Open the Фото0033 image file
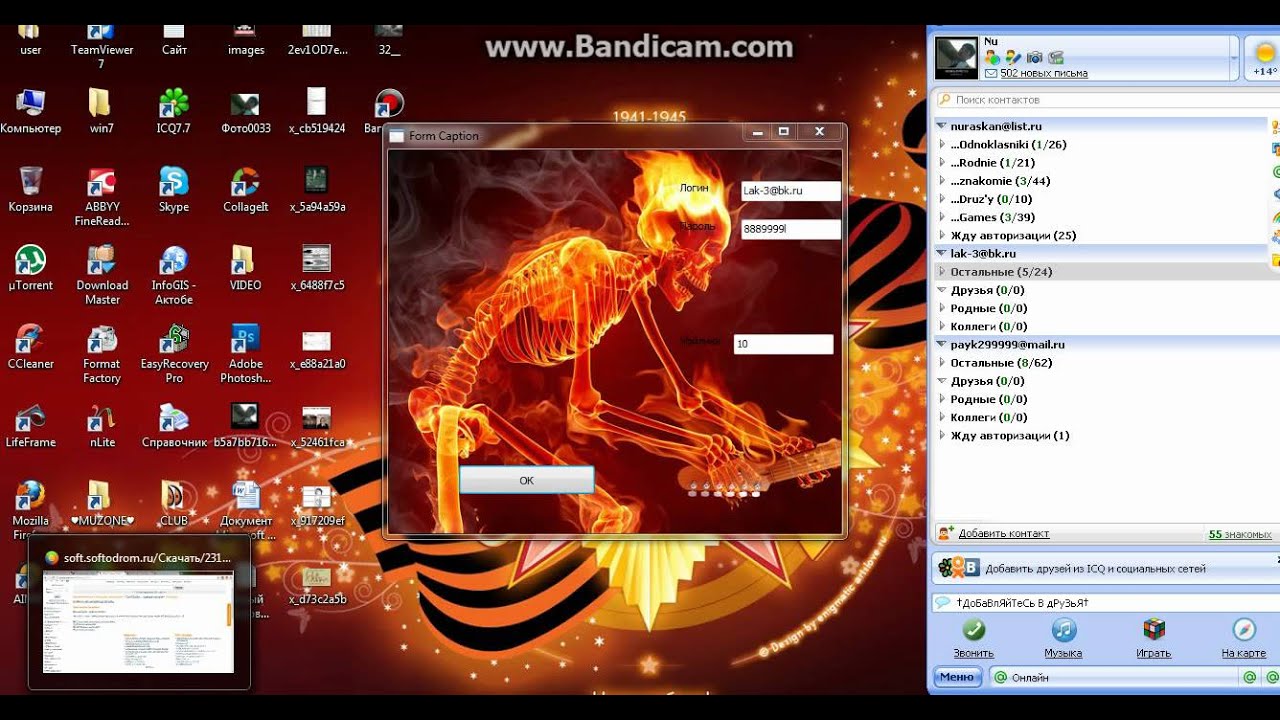1280x720 pixels. click(246, 110)
